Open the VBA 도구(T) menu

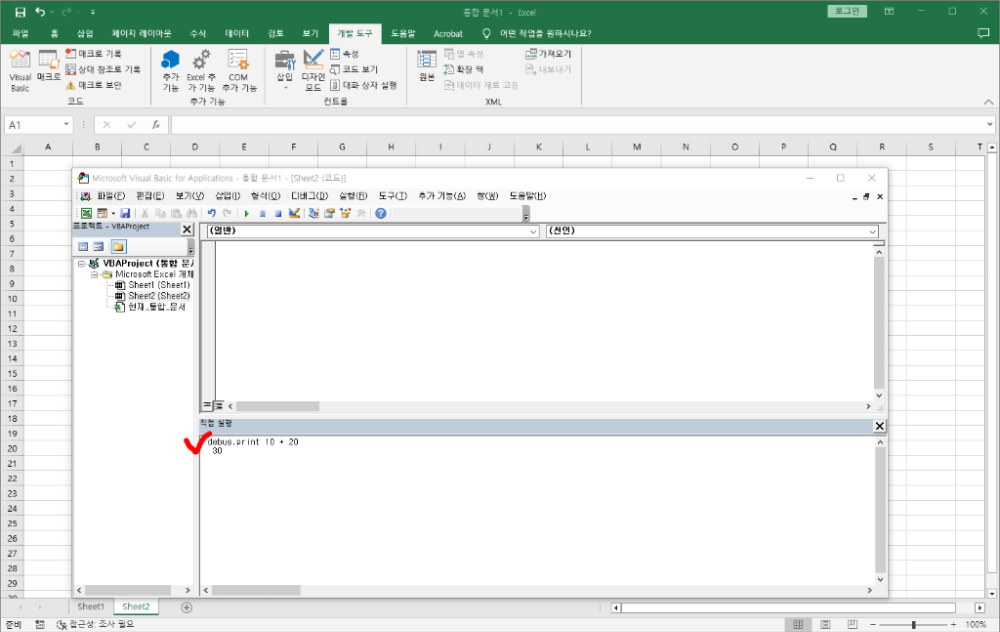pos(393,196)
